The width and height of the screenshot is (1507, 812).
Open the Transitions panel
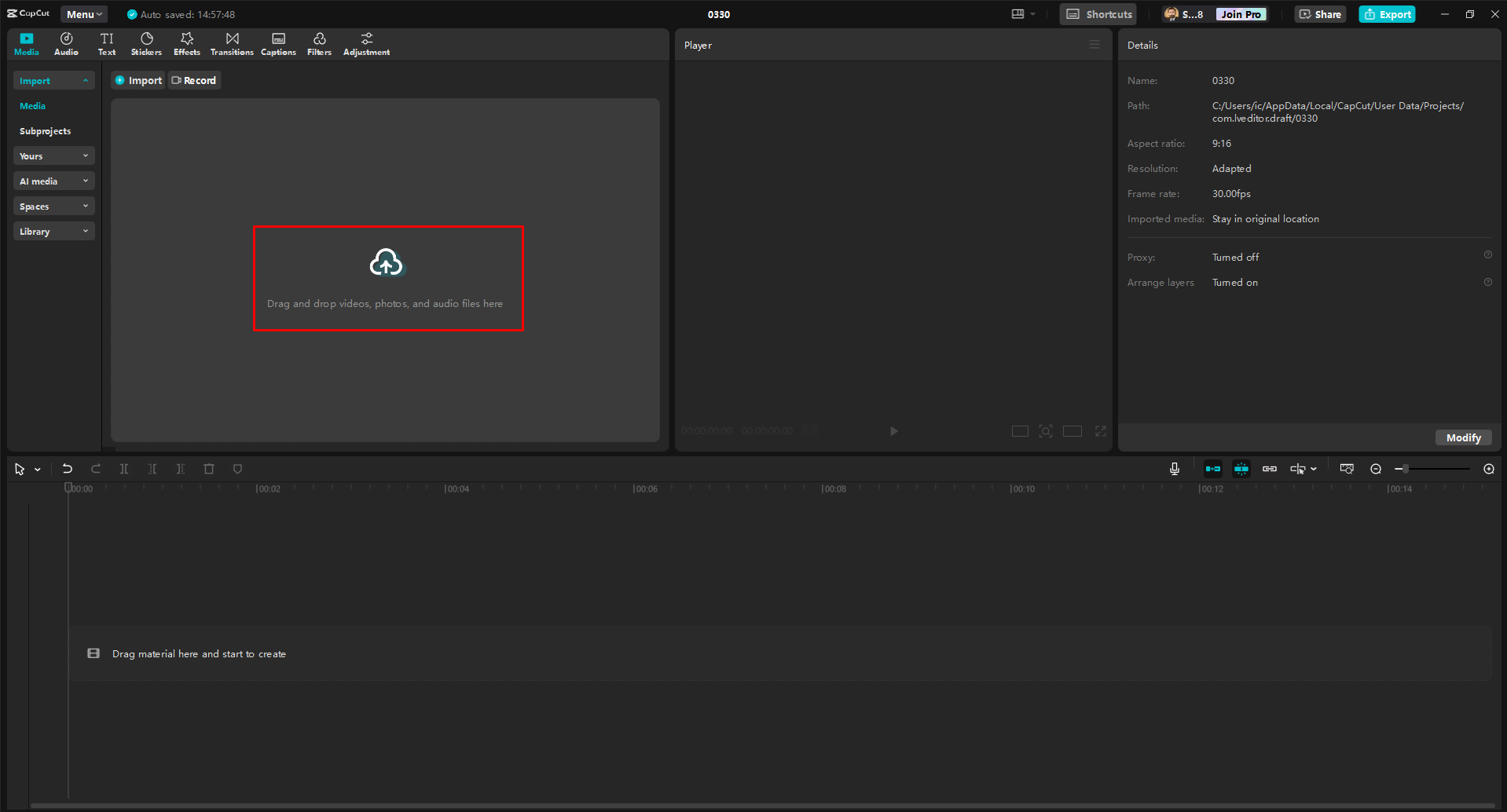pyautogui.click(x=232, y=44)
